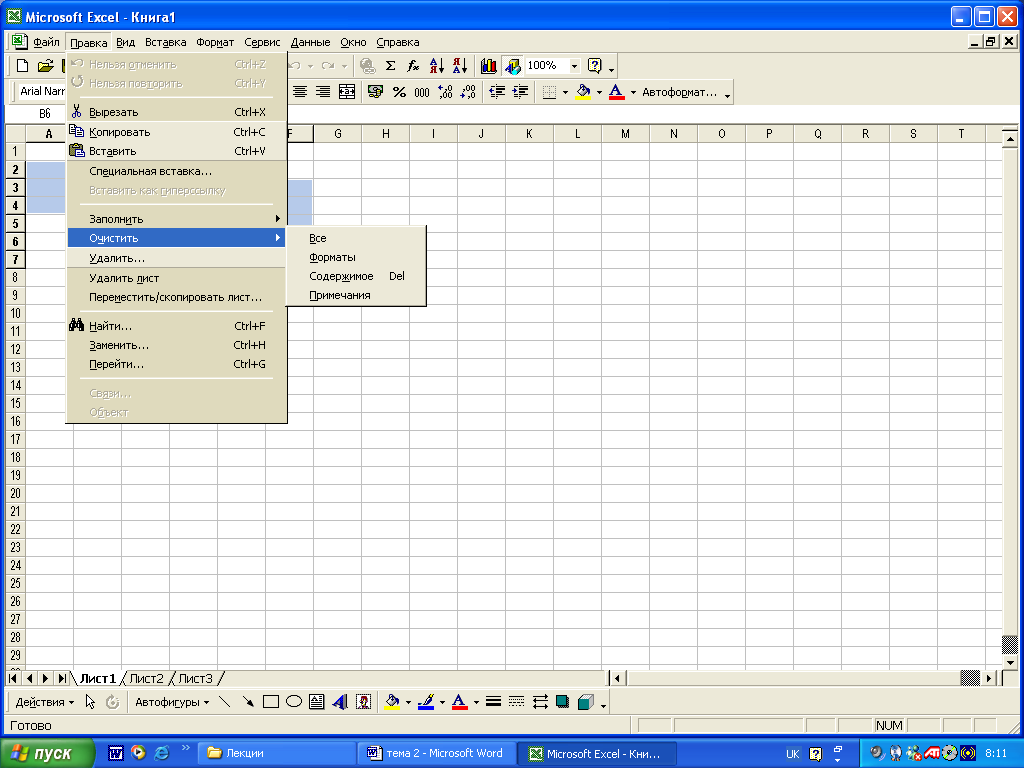Screen dimensions: 1024x768
Task: Open the Автофигуры dropdown menu
Action: pos(172,702)
